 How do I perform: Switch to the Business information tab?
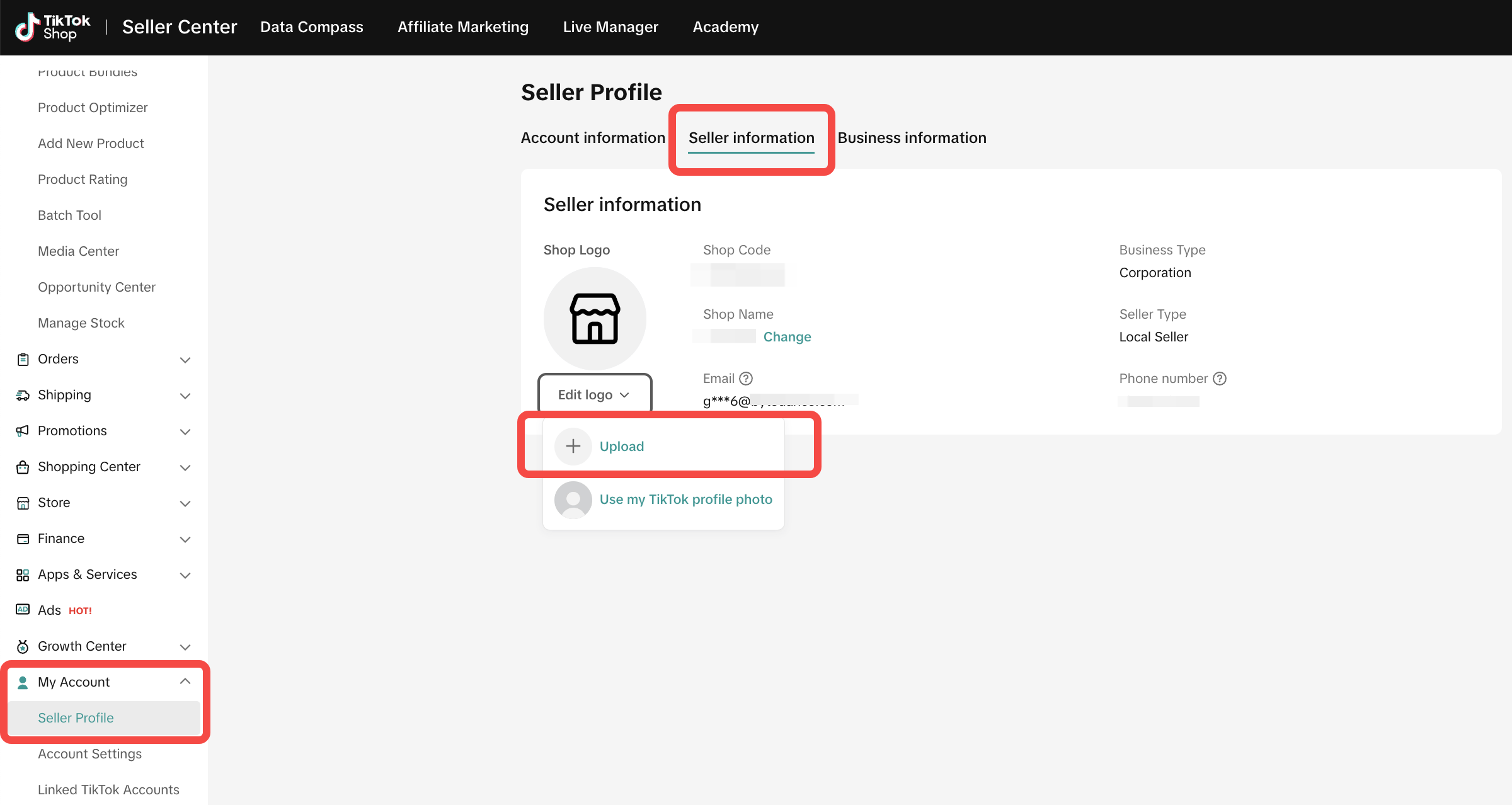point(912,138)
